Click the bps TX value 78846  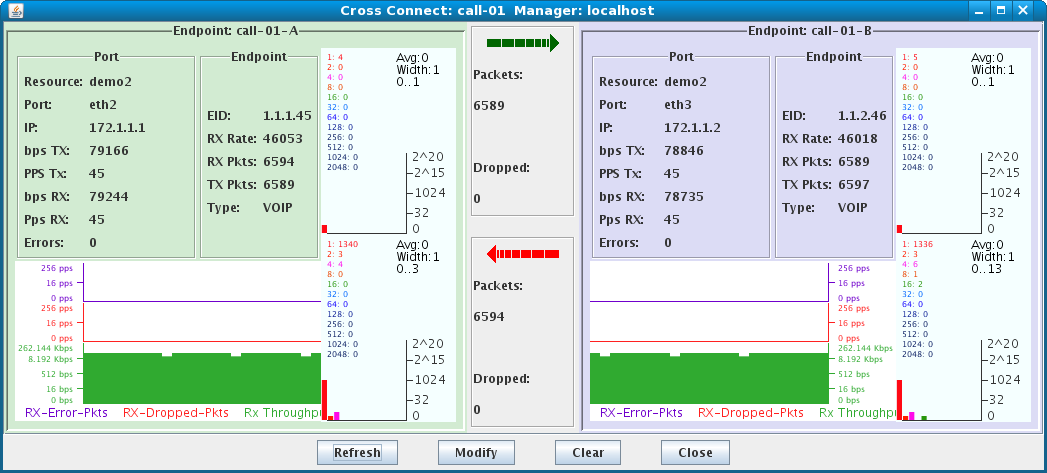pyautogui.click(x=684, y=150)
